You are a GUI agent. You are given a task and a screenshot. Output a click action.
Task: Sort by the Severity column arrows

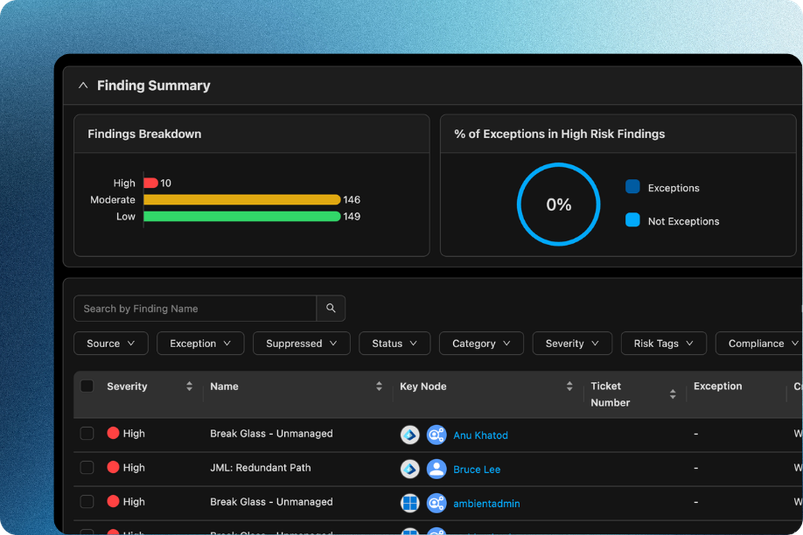(x=189, y=387)
